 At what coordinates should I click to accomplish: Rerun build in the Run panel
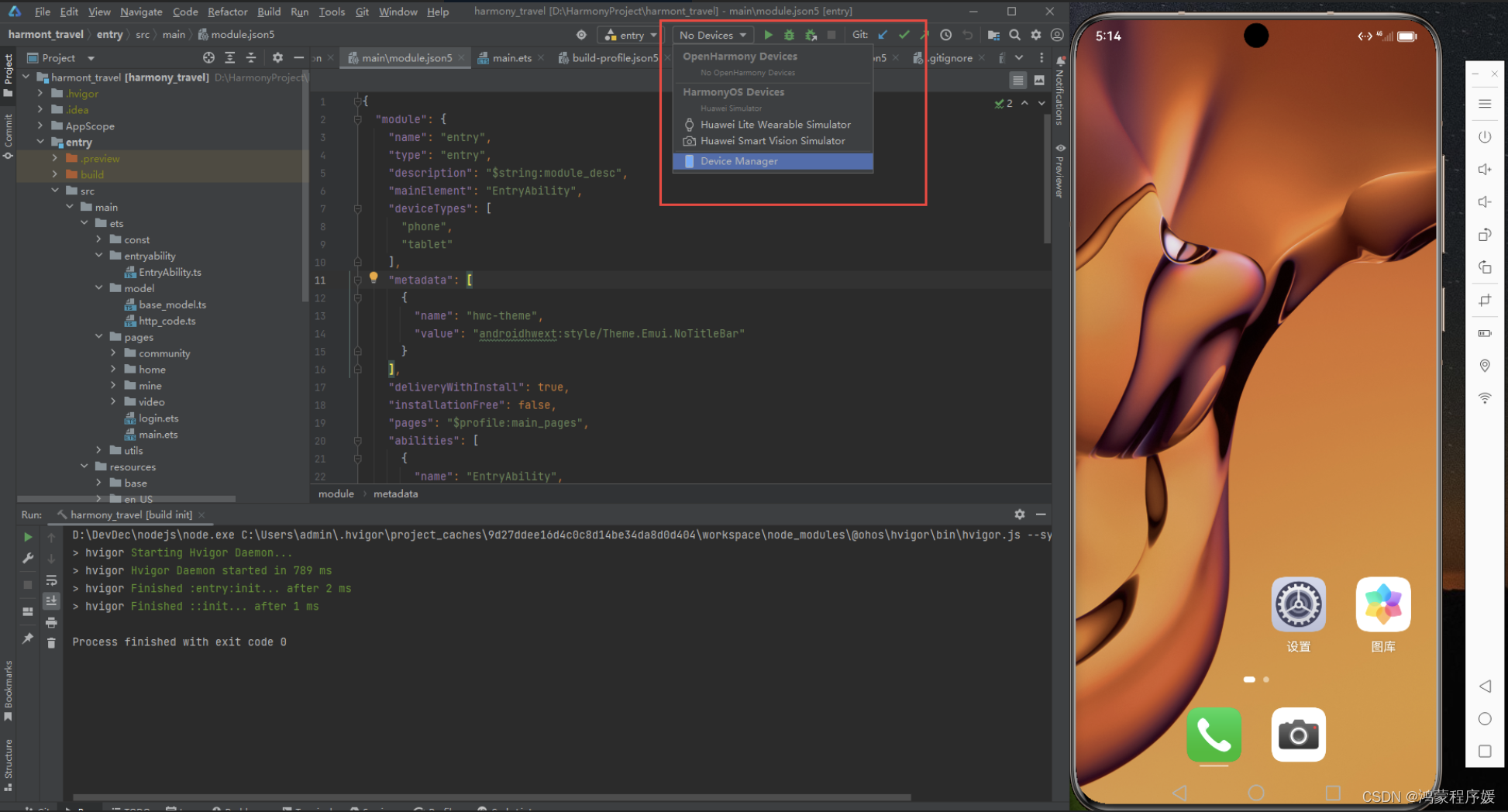point(28,537)
